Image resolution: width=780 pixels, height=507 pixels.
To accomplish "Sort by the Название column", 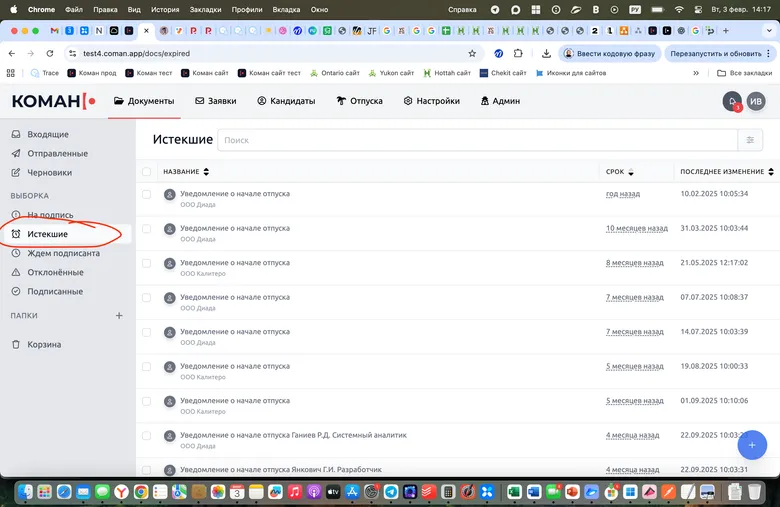I will [181, 172].
